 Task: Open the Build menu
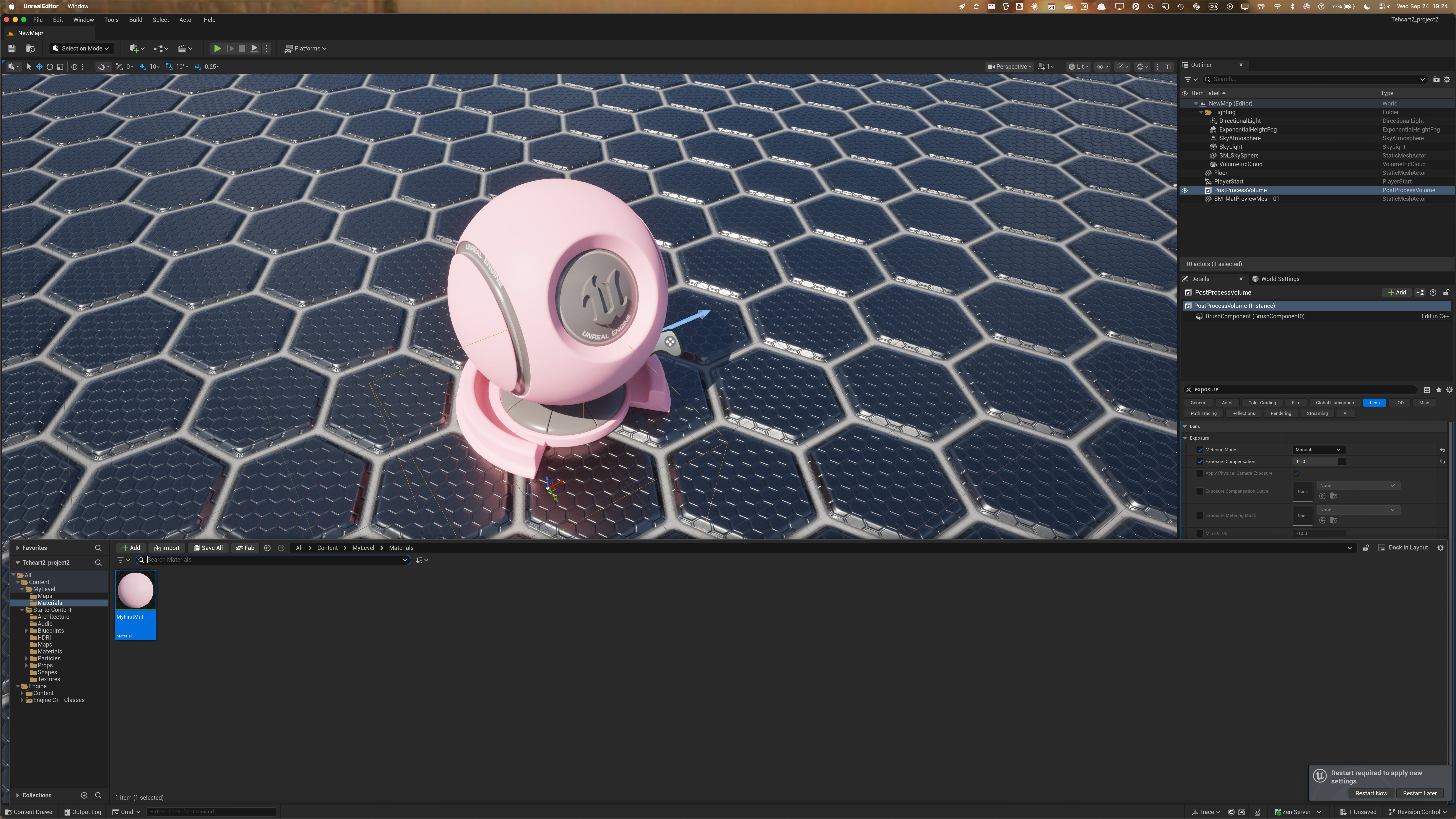[136, 20]
